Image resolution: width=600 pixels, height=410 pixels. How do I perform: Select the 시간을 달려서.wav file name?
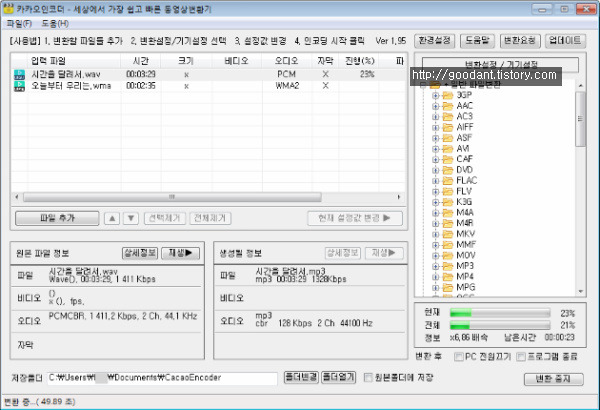click(66, 74)
